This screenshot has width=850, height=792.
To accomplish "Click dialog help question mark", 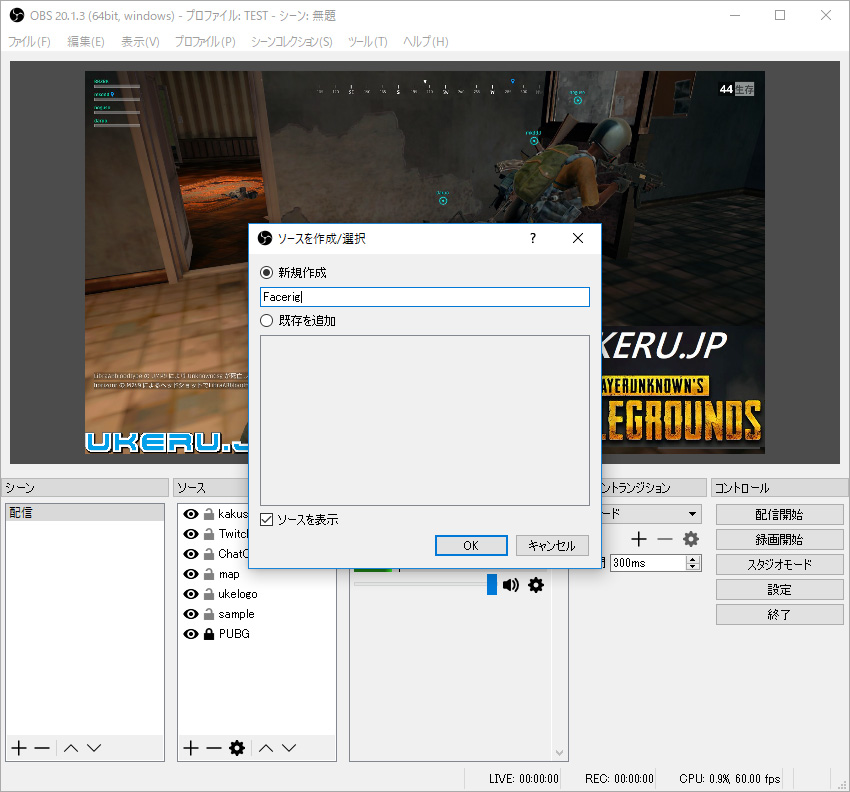I will [x=533, y=238].
